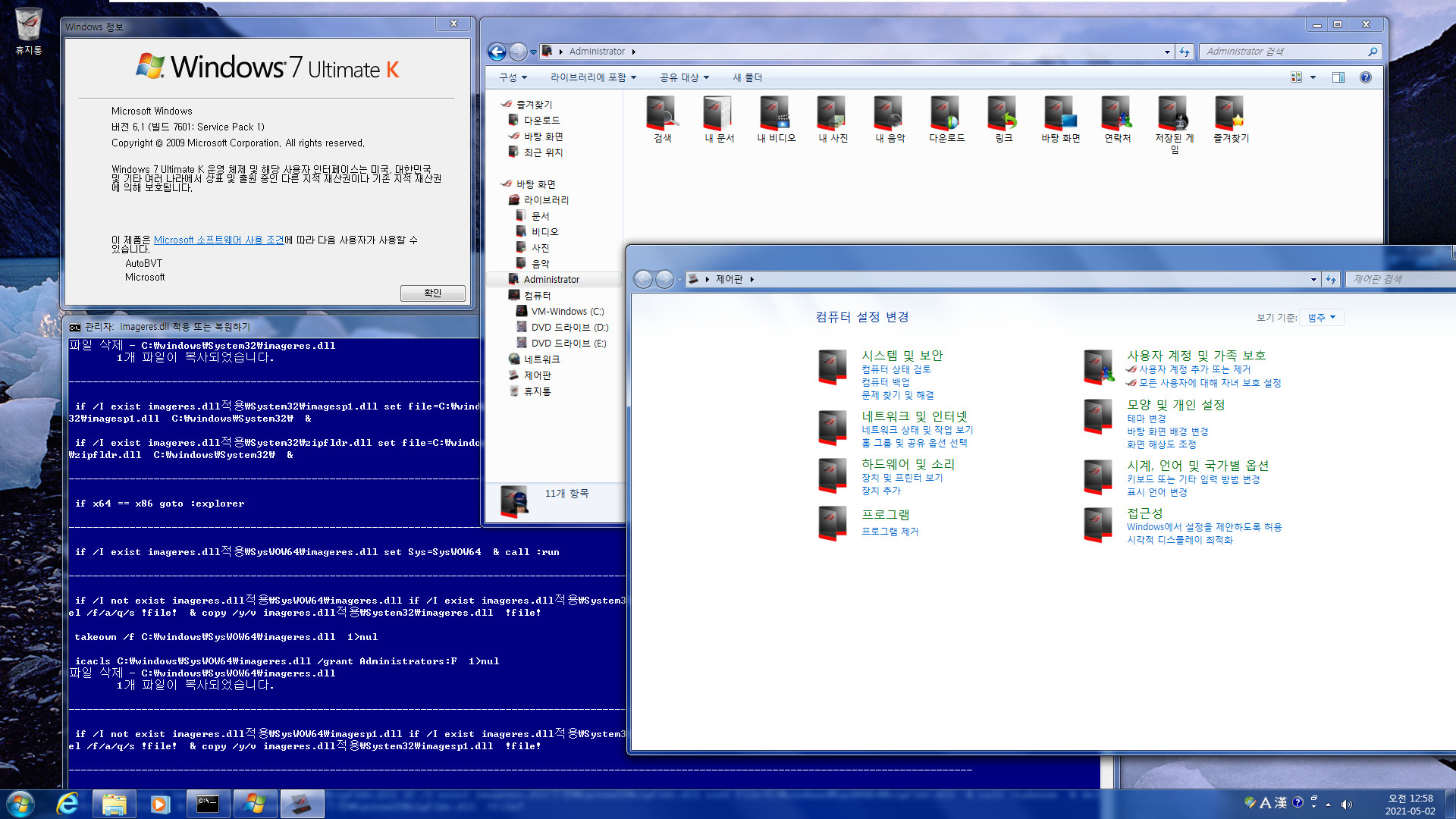The image size is (1456, 819).
Task: Open the command prompt taskbar button
Action: click(x=207, y=804)
